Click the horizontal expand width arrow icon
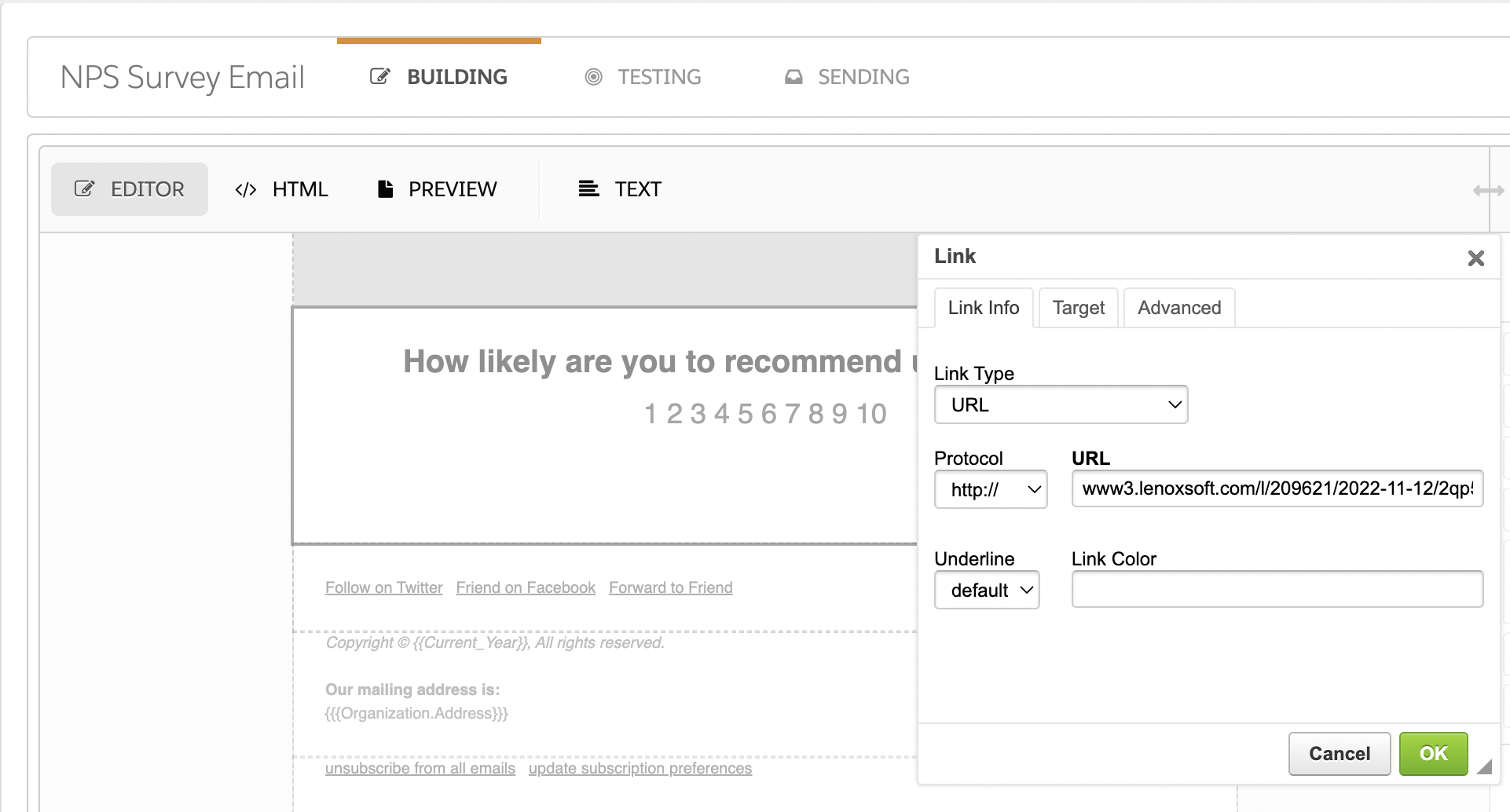 (x=1488, y=191)
